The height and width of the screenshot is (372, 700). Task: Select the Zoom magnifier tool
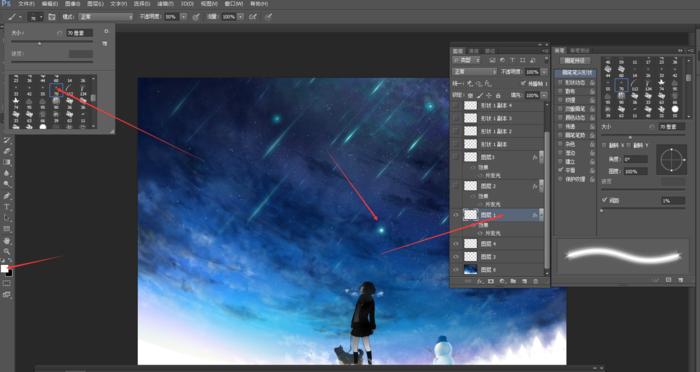7,251
